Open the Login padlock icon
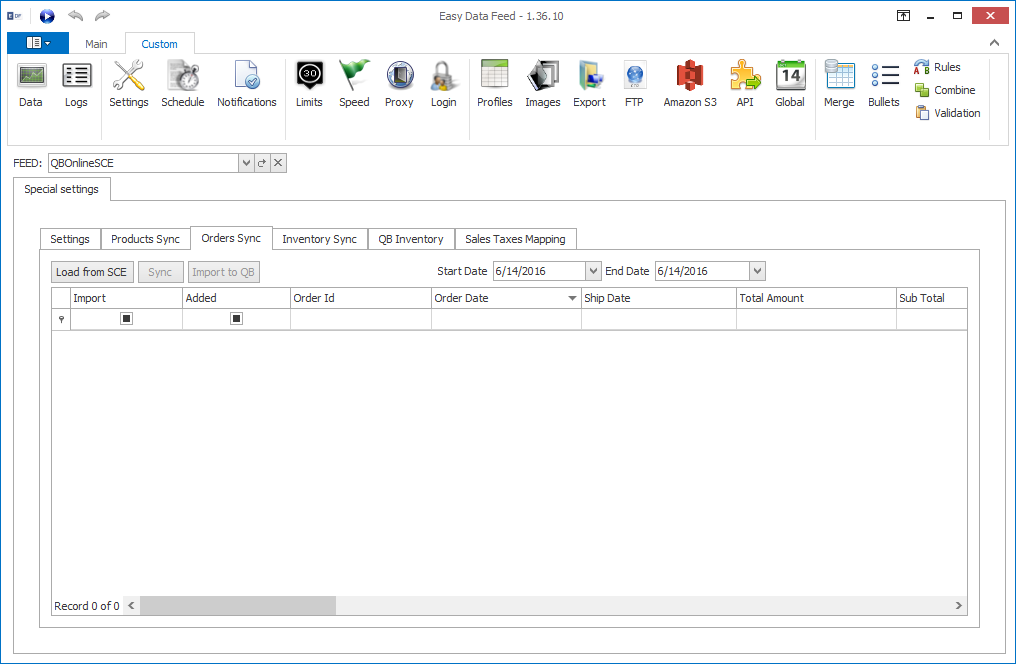Image resolution: width=1016 pixels, height=664 pixels. click(444, 84)
